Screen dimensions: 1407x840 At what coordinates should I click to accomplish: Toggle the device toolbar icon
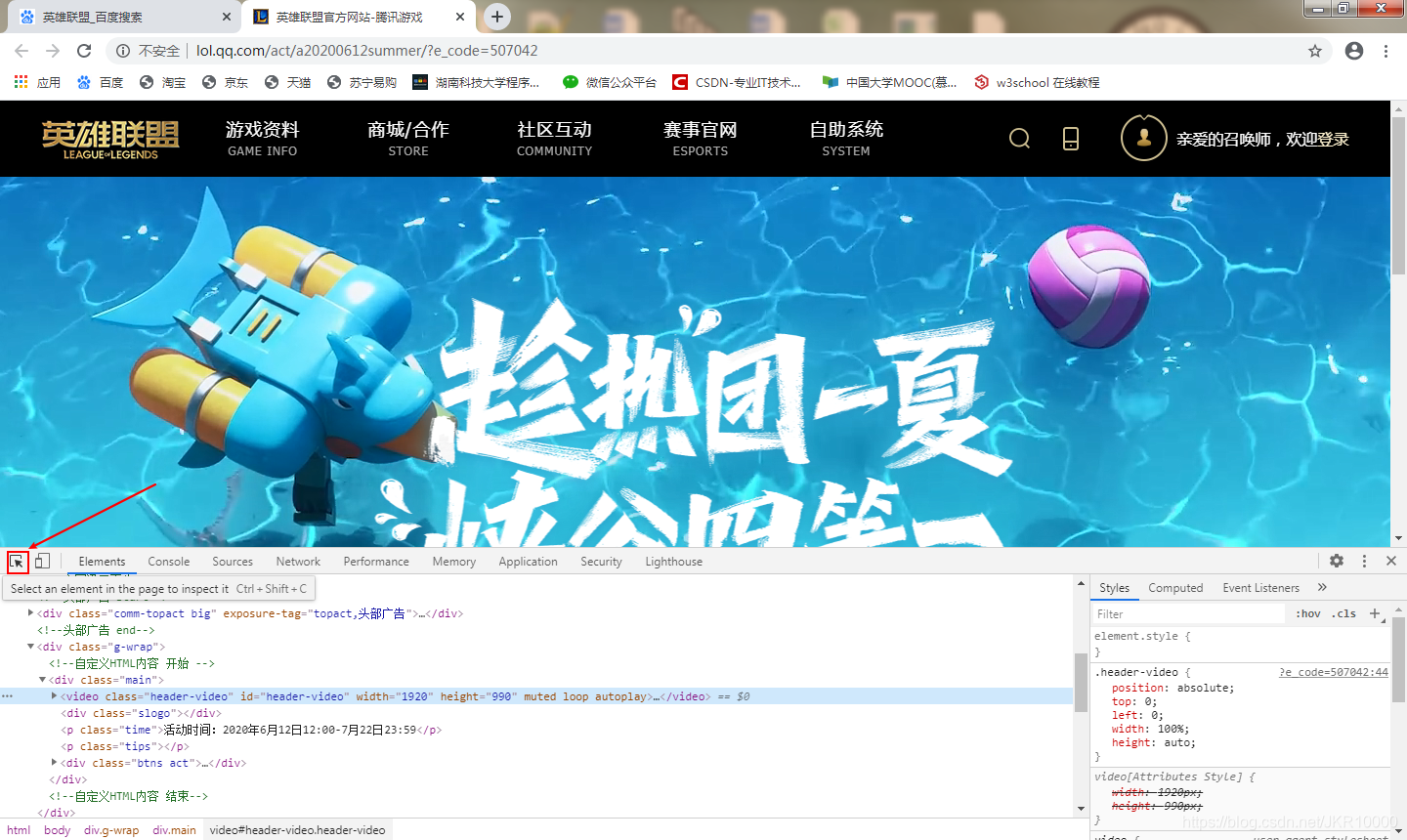click(42, 562)
